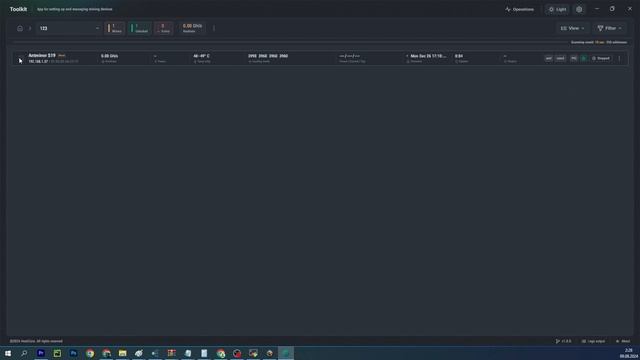This screenshot has width=640, height=360.
Task: Open About in the footer
Action: point(623,341)
